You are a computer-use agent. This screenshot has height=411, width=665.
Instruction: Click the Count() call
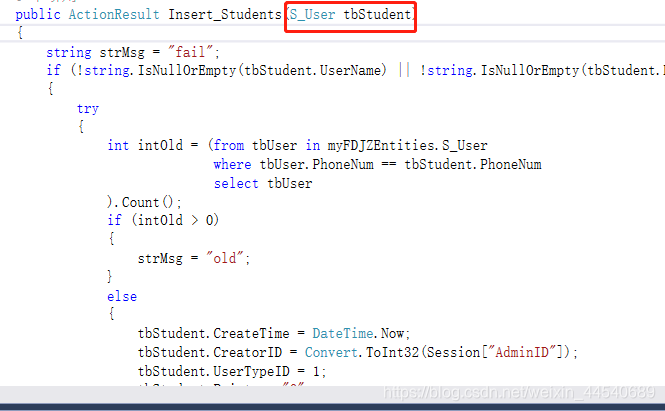click(148, 202)
